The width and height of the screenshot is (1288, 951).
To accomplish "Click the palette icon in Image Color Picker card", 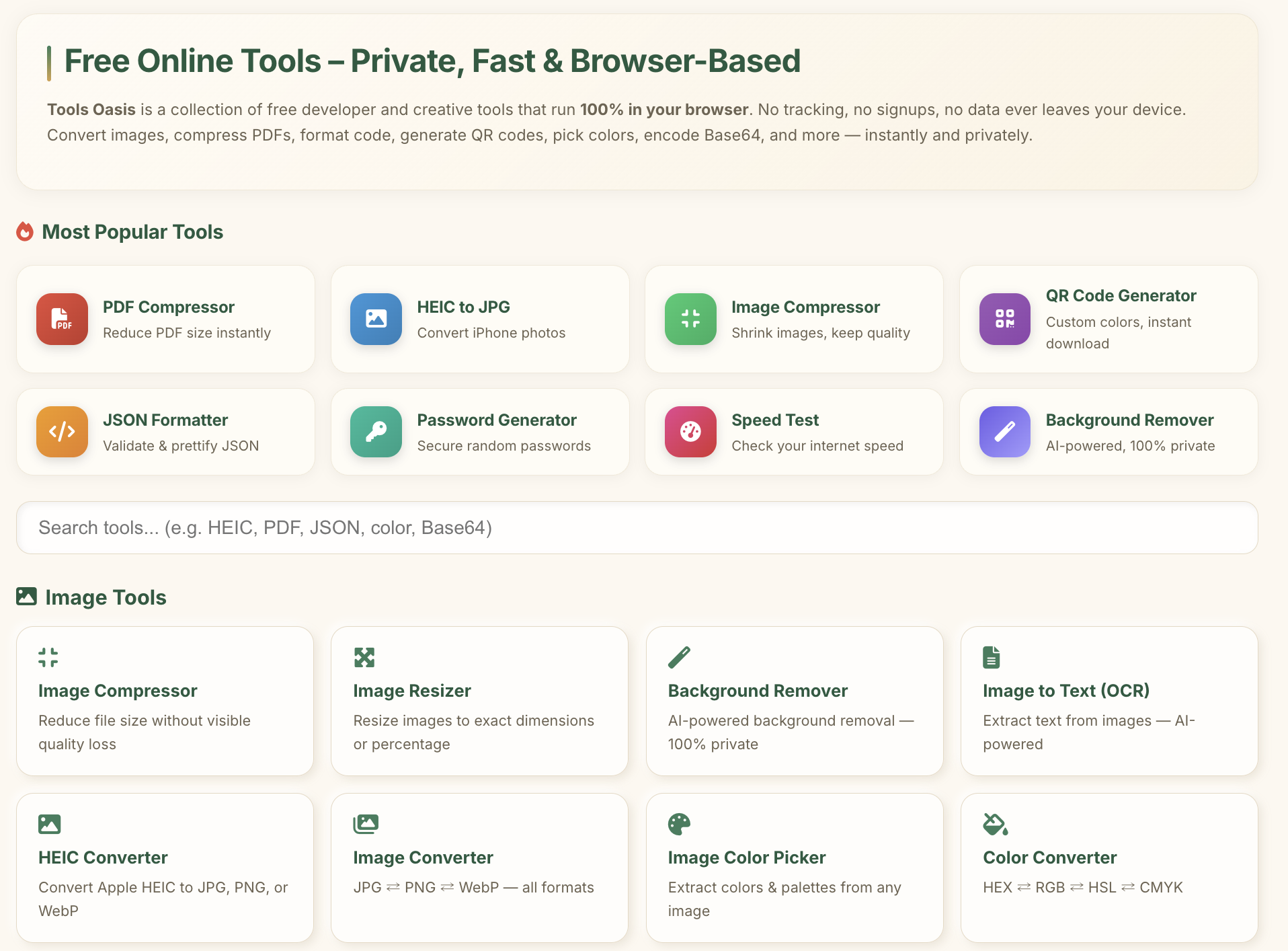I will click(679, 824).
